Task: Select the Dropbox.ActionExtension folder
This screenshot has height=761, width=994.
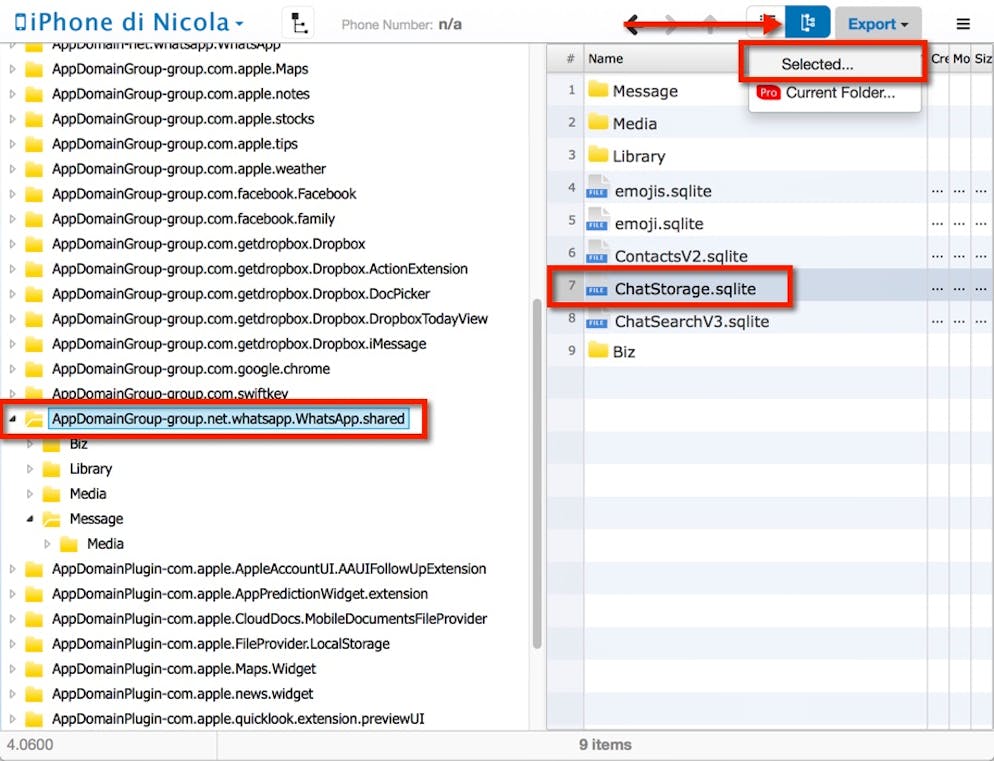Action: [x=260, y=269]
